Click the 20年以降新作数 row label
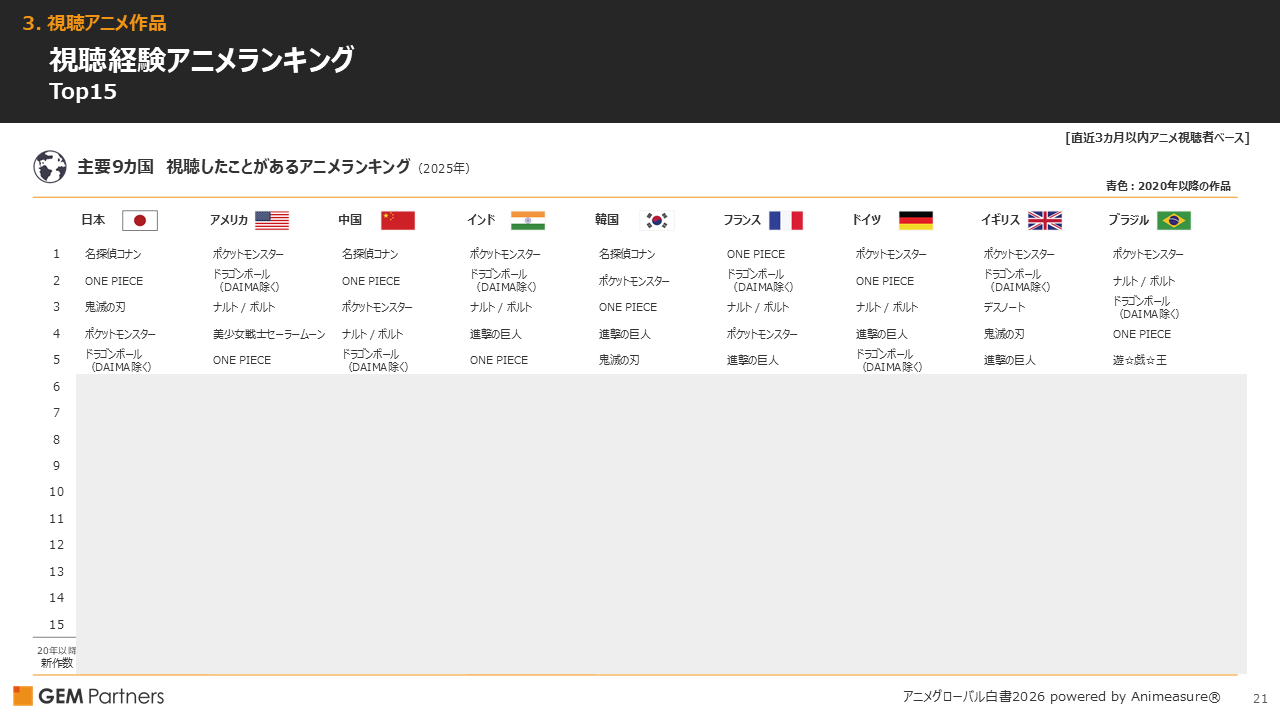 [x=54, y=655]
